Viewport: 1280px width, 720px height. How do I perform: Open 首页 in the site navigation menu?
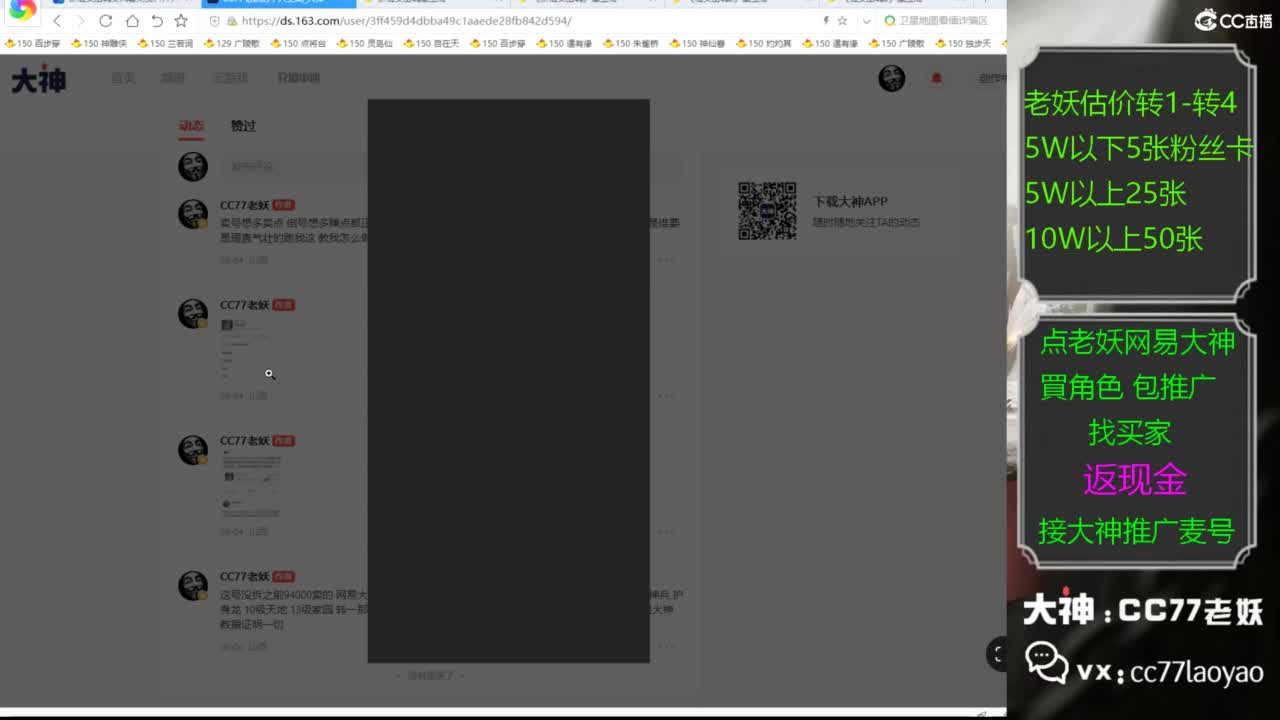click(122, 78)
